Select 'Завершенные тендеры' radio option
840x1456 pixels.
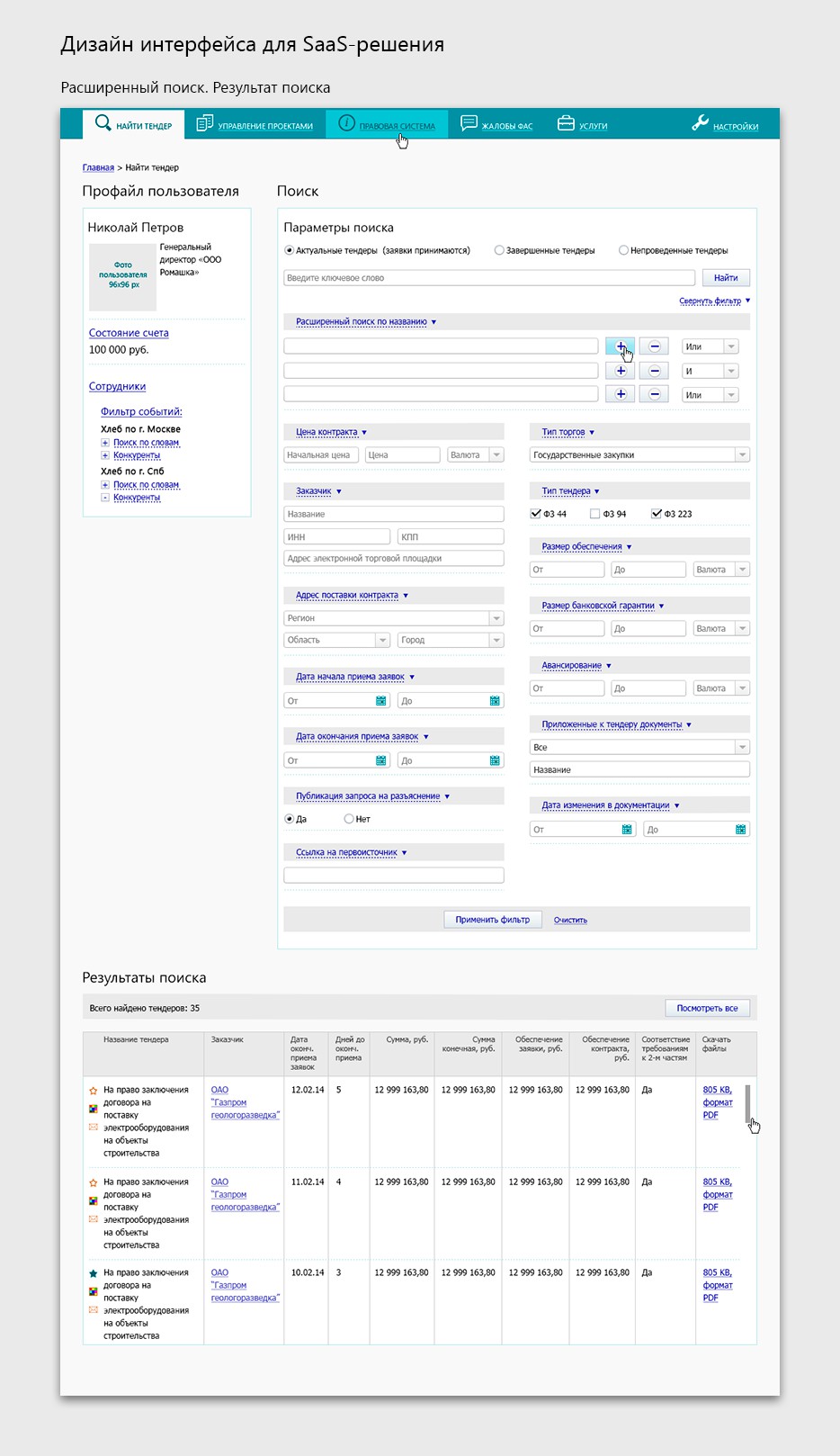499,250
